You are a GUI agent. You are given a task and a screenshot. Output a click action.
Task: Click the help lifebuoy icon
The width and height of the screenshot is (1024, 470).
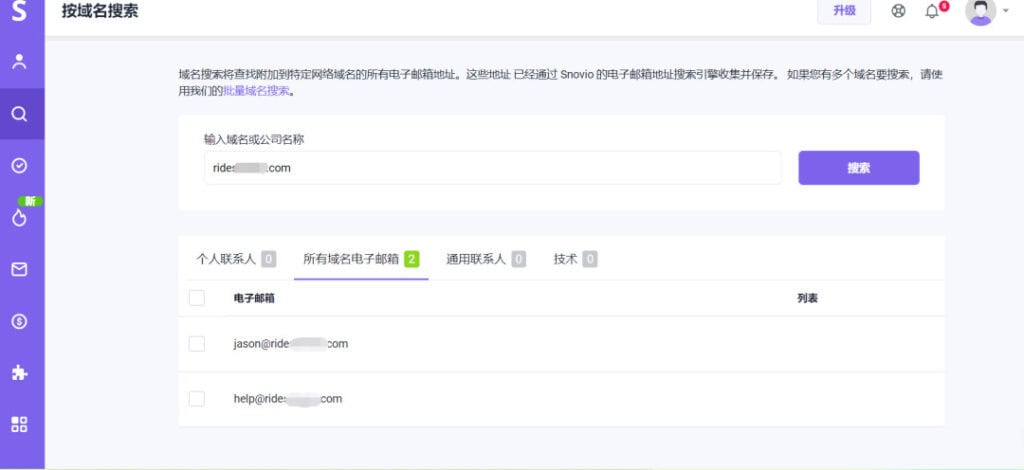898,12
